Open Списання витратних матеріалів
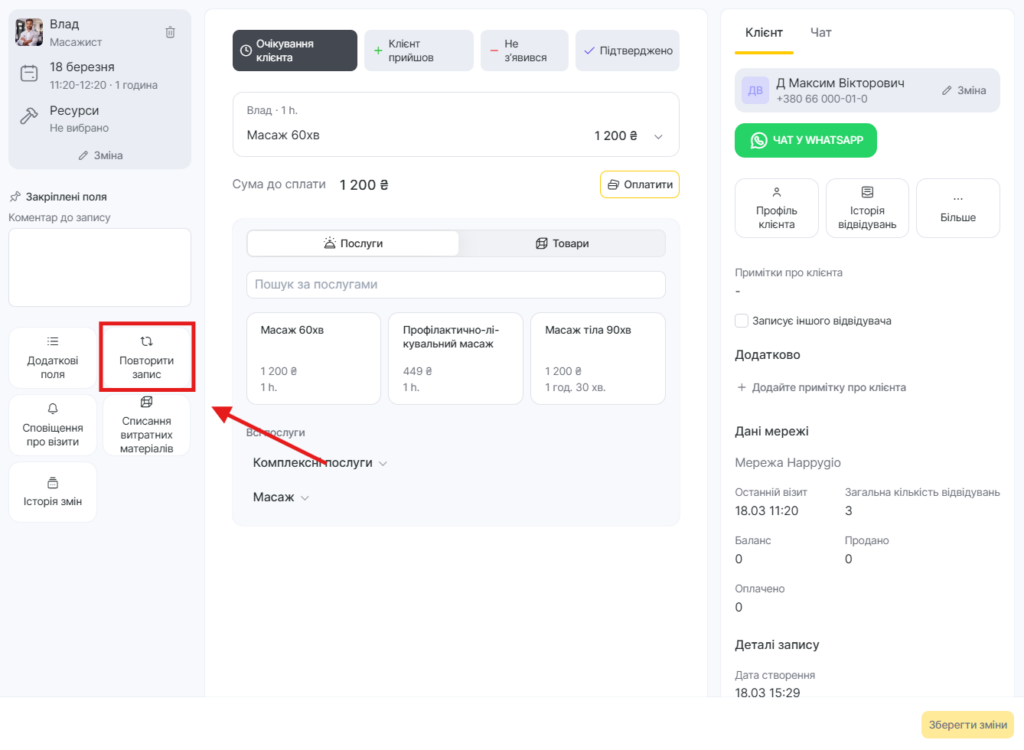This screenshot has height=750, width=1024. point(147,425)
